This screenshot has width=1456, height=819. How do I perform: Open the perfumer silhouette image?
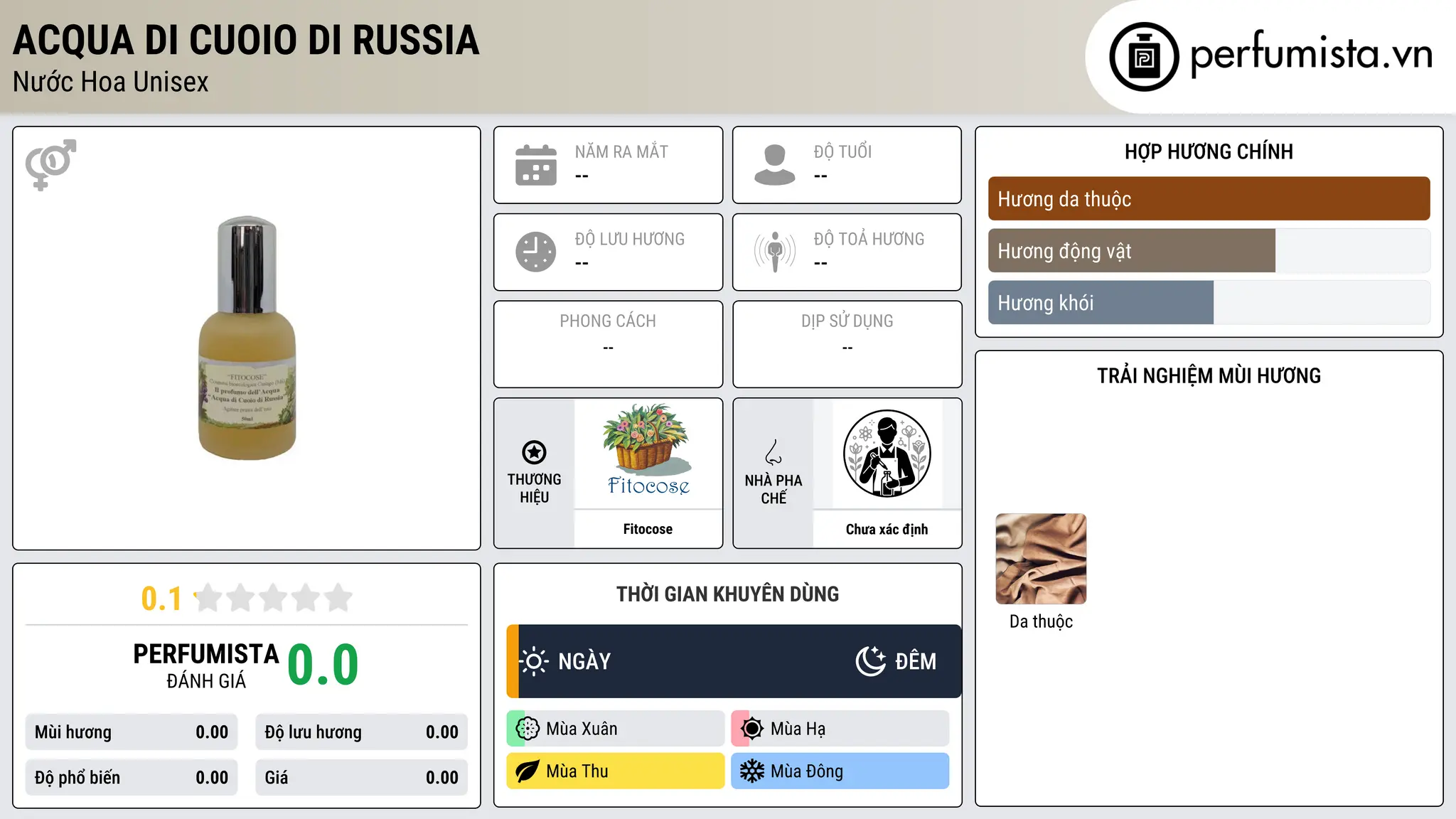point(887,454)
